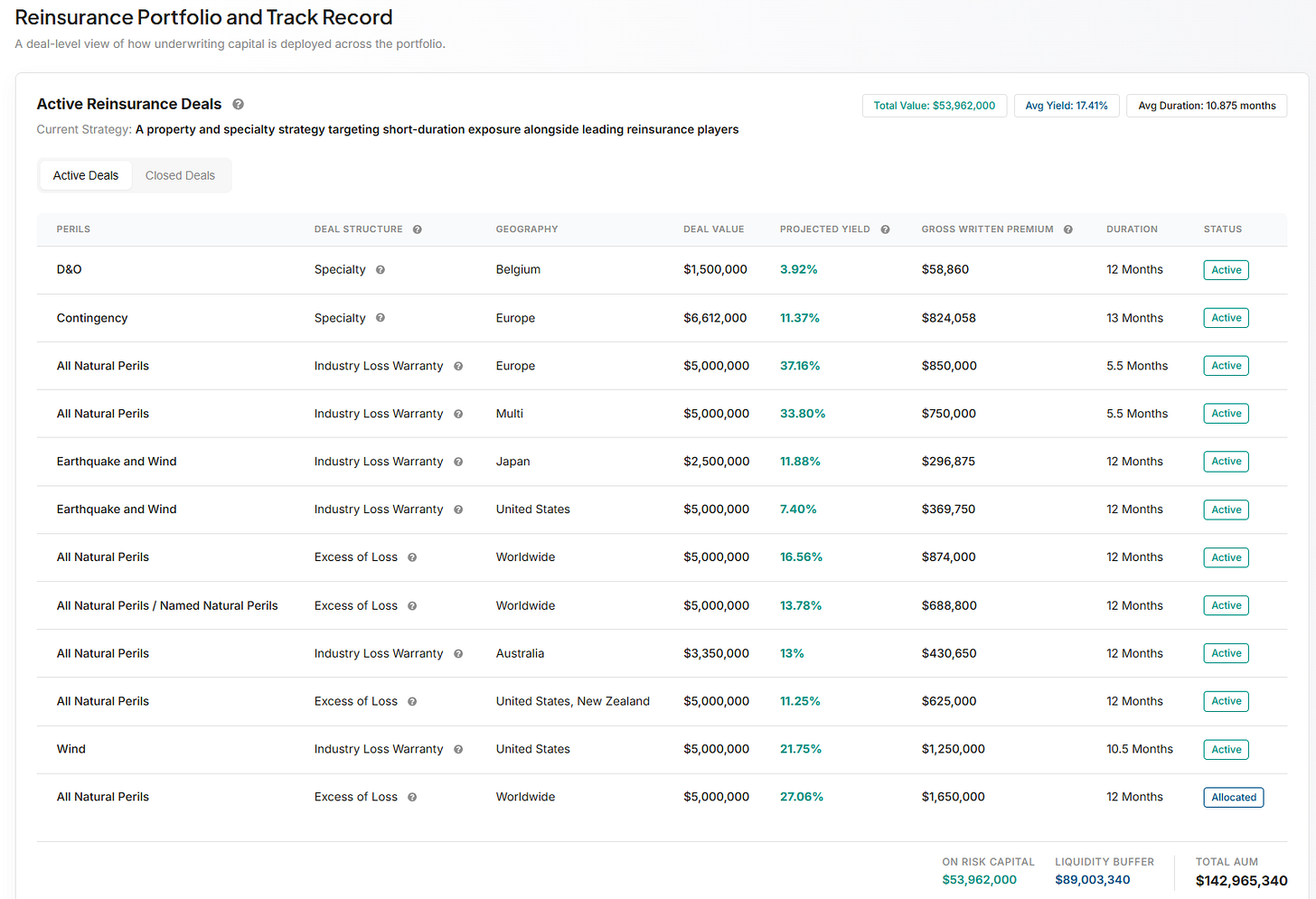The width and height of the screenshot is (1316, 899).
Task: Click the $874,000 gross written premium
Action: [948, 557]
